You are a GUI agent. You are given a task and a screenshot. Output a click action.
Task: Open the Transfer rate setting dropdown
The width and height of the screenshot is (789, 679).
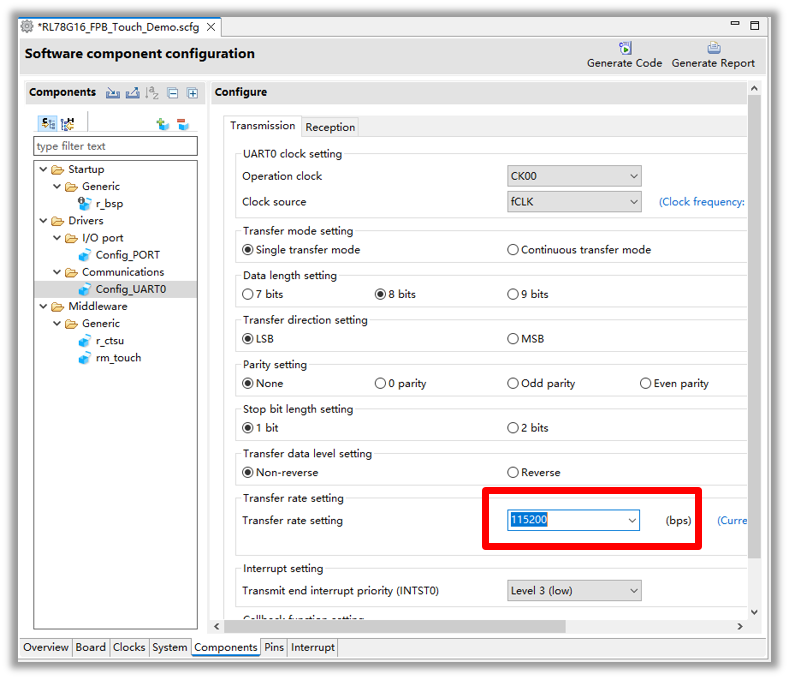632,521
